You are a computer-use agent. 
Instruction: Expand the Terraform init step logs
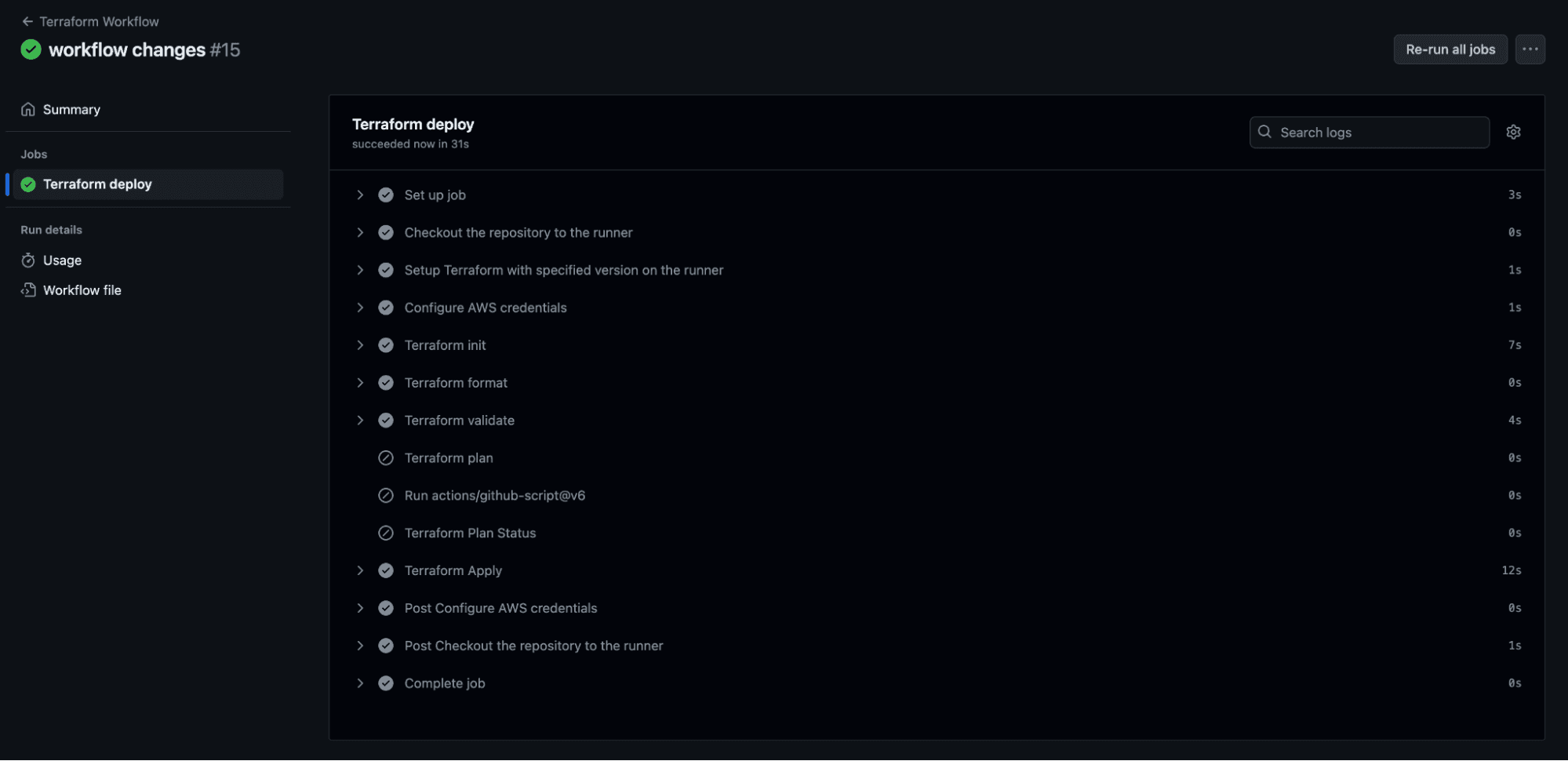[x=360, y=345]
